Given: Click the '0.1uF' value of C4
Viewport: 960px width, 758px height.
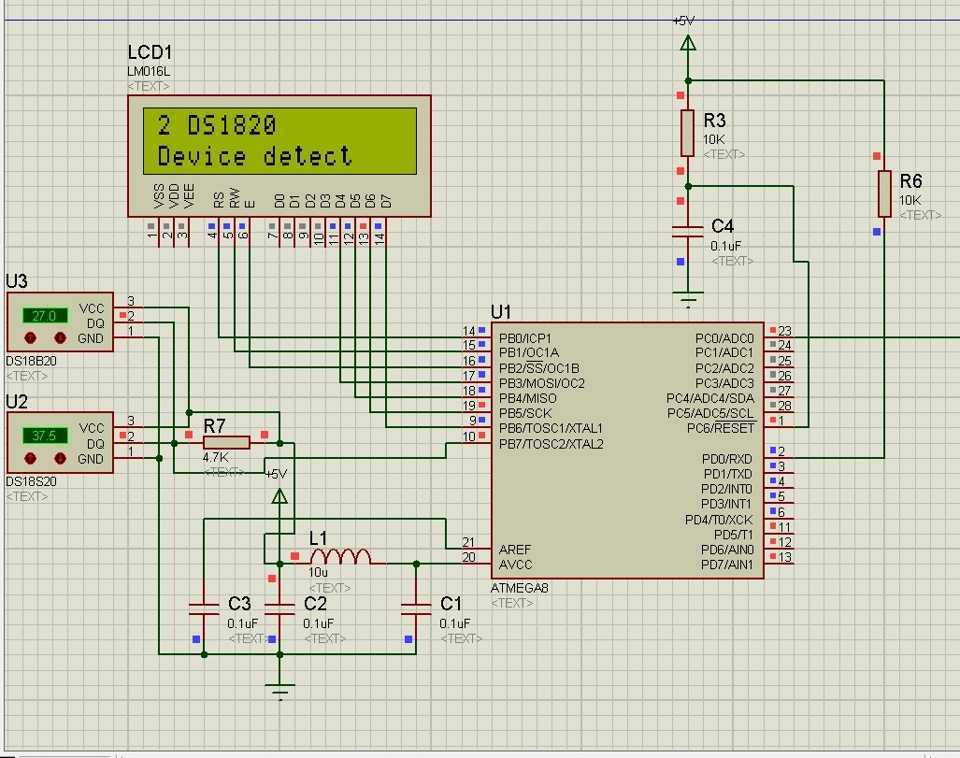Looking at the screenshot, I should [x=726, y=246].
